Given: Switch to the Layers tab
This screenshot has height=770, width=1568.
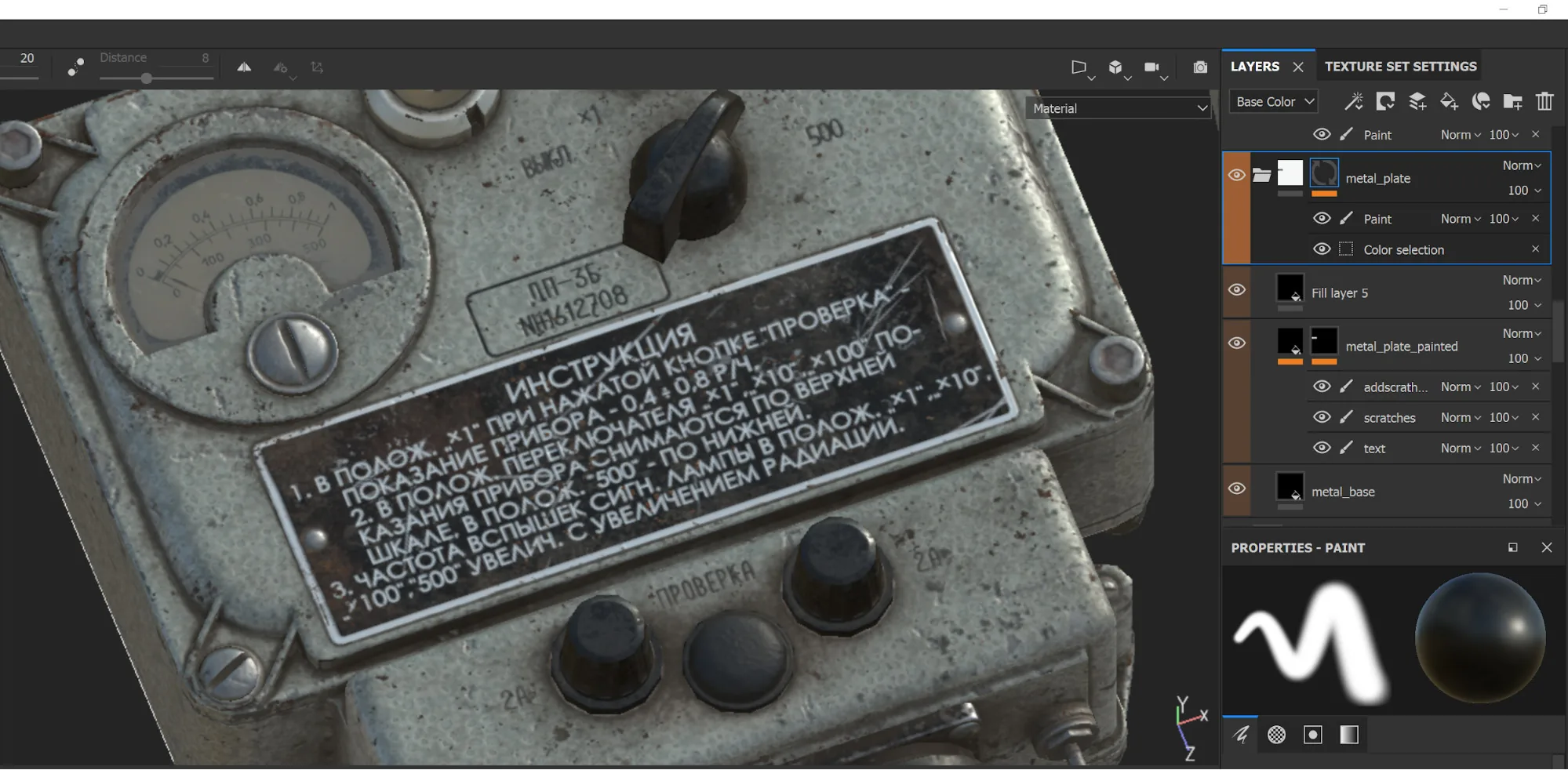Looking at the screenshot, I should [1254, 67].
